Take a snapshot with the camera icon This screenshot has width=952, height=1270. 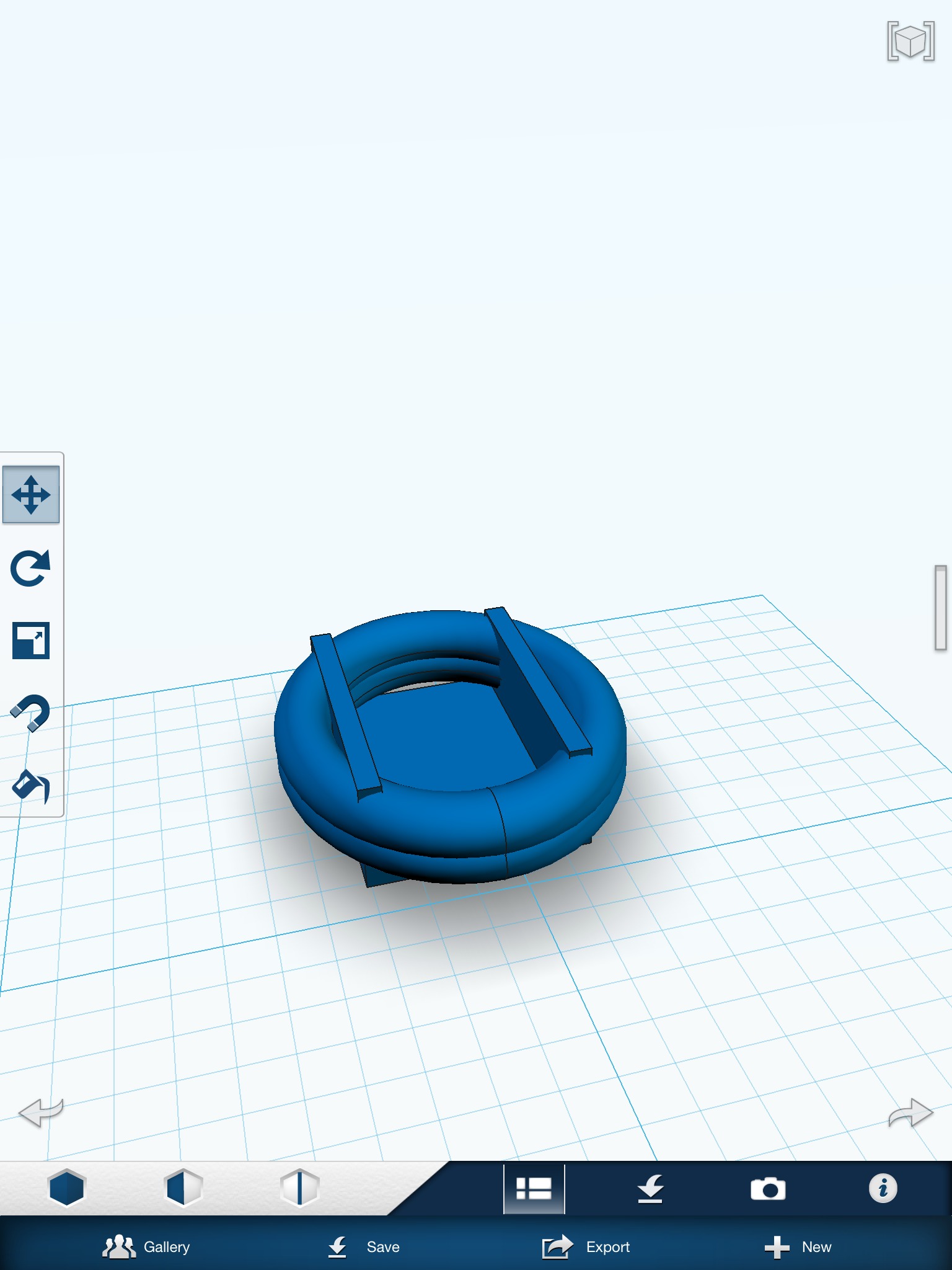(x=768, y=1189)
